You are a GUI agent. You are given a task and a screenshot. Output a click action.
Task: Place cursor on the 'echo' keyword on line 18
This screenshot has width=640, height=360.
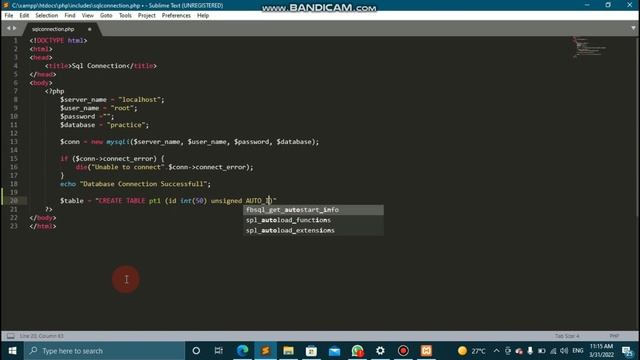tap(68, 184)
